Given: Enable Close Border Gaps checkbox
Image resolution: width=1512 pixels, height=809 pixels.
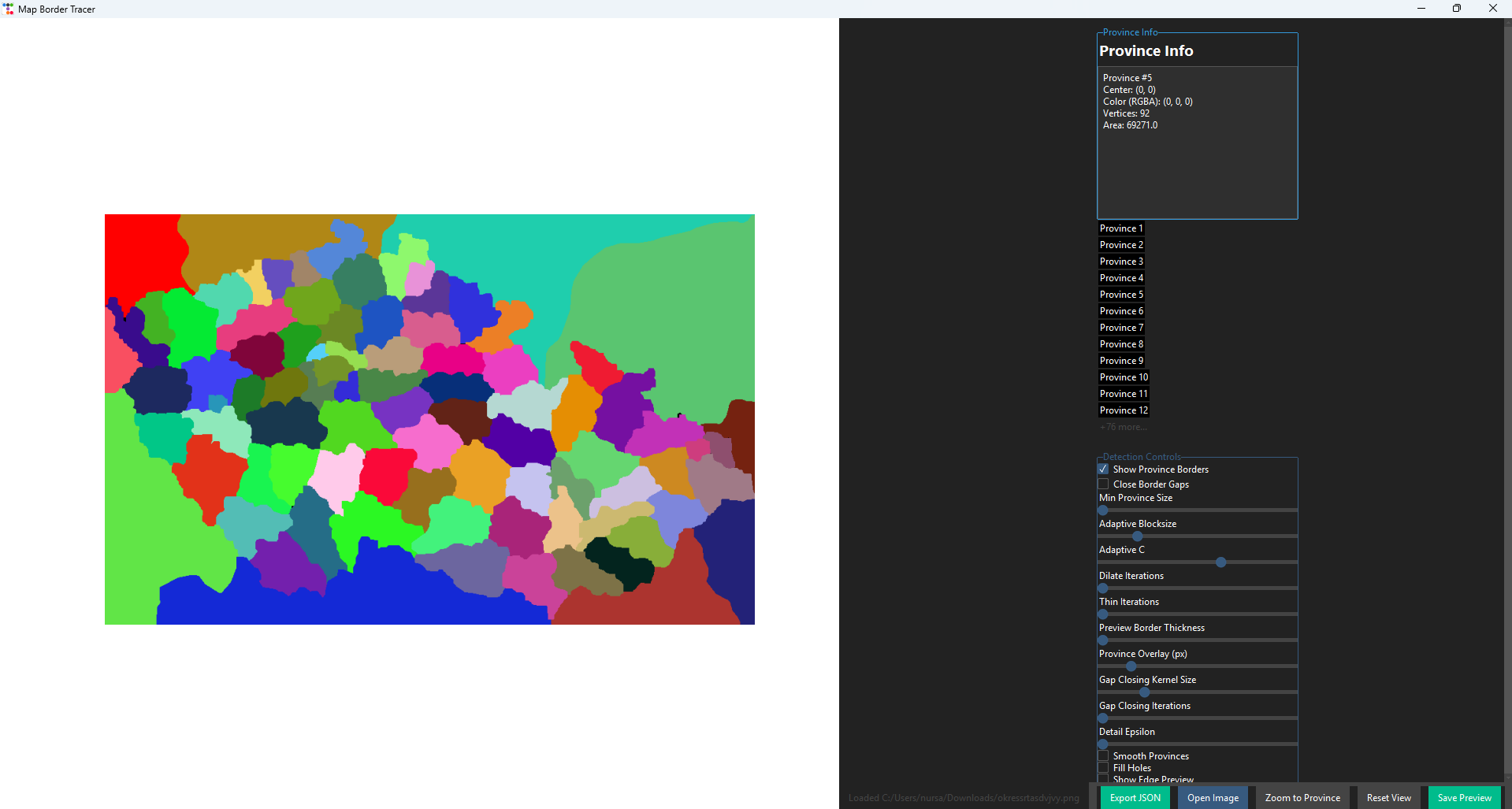Looking at the screenshot, I should tap(1103, 484).
